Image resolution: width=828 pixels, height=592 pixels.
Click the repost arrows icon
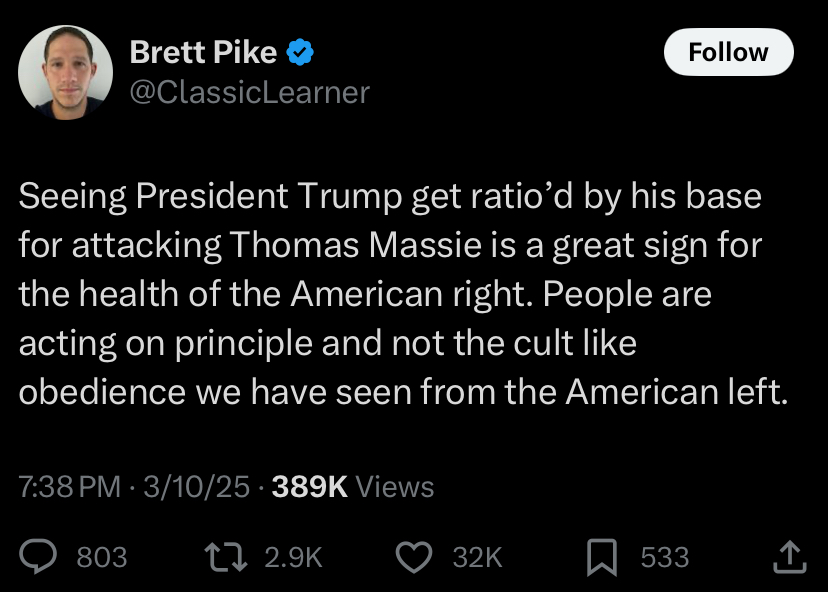(226, 557)
